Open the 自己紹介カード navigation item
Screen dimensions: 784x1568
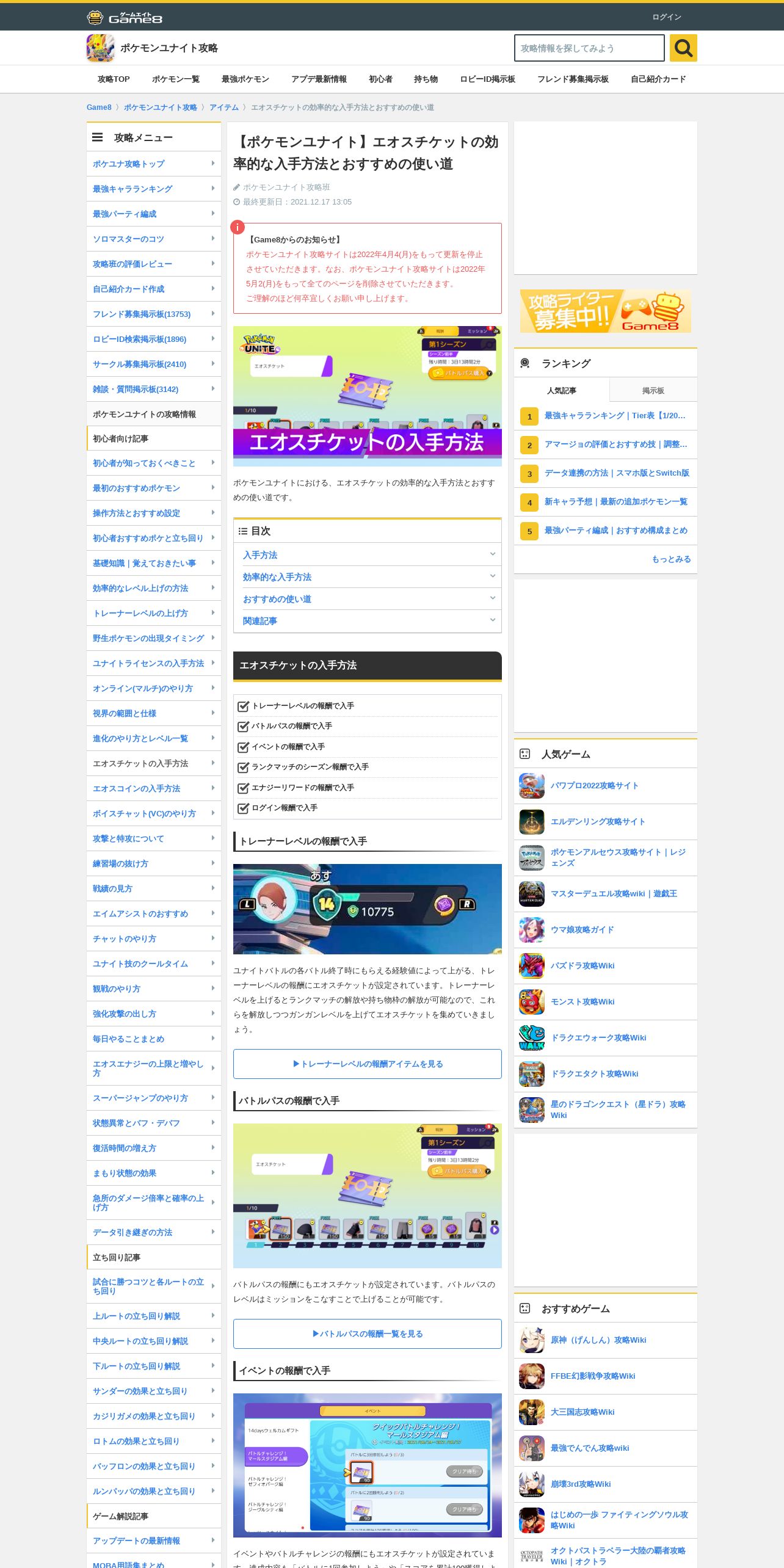[658, 79]
